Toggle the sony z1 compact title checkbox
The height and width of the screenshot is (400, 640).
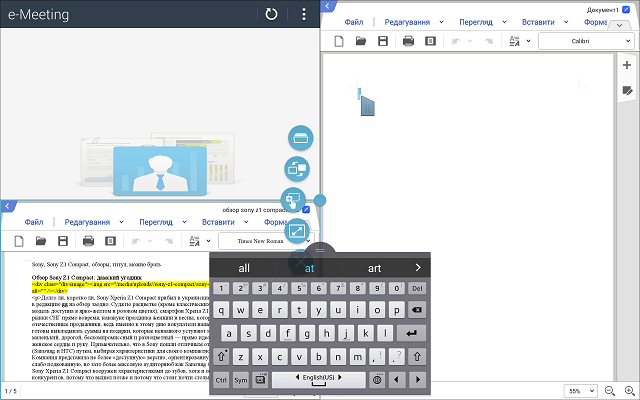pos(306,209)
